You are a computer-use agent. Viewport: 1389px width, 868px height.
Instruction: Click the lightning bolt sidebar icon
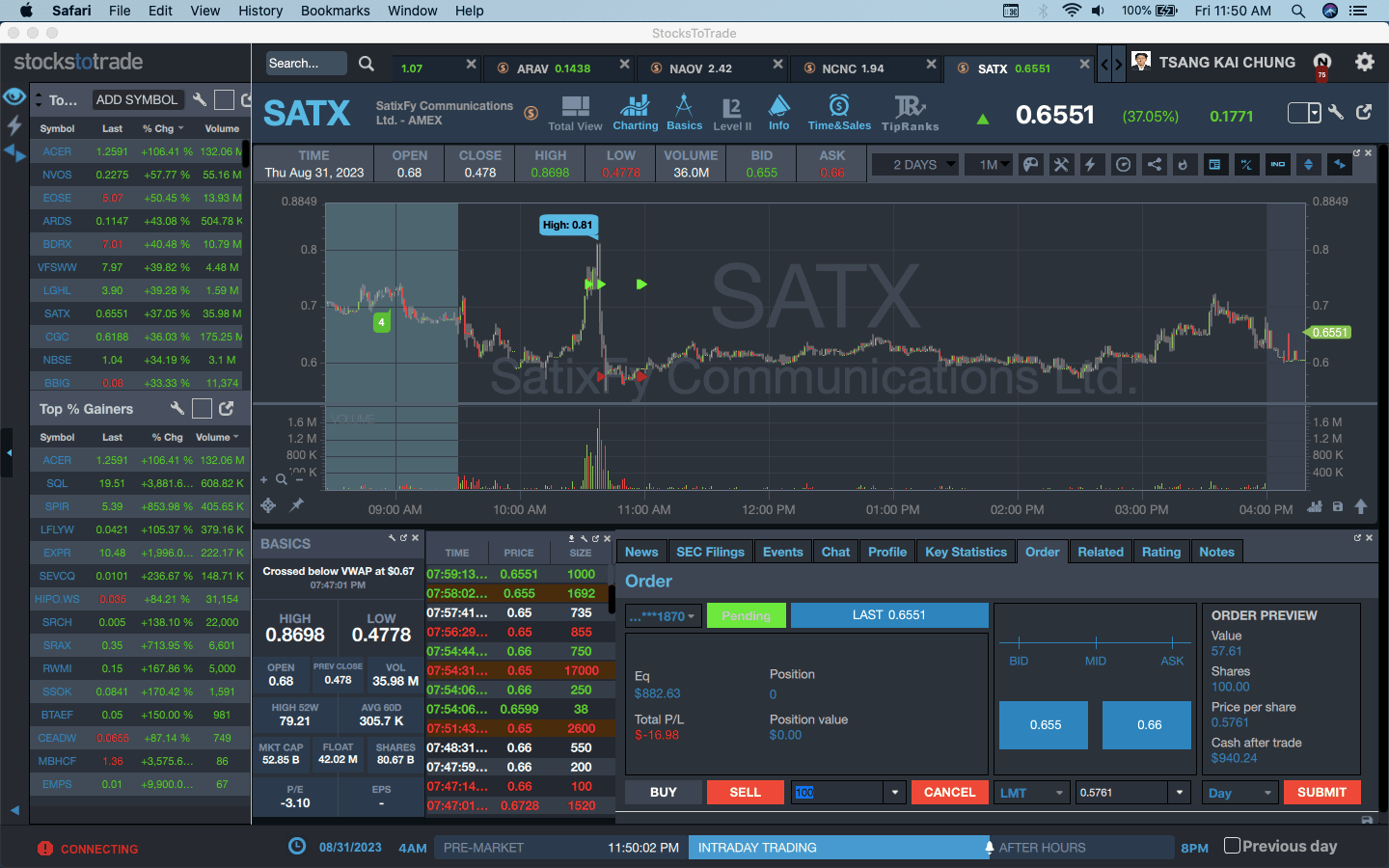coord(14,124)
